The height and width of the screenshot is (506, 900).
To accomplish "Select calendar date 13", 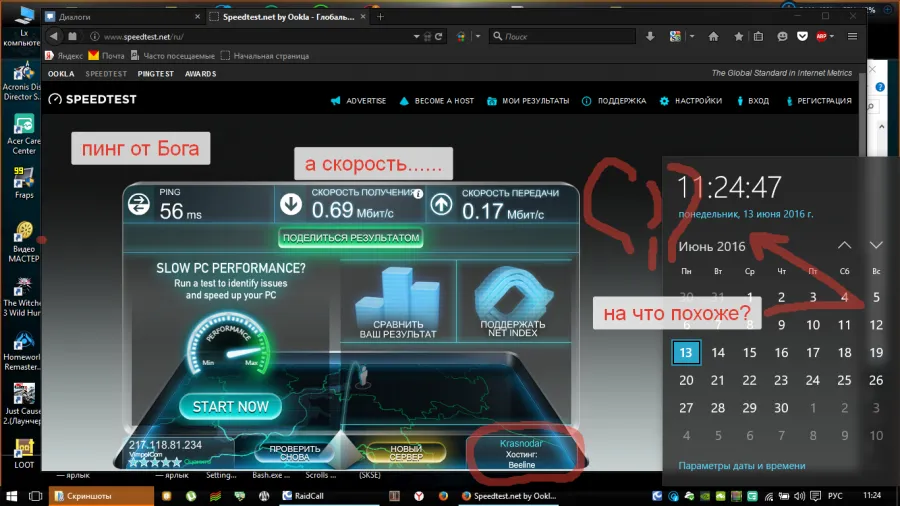I will point(686,352).
